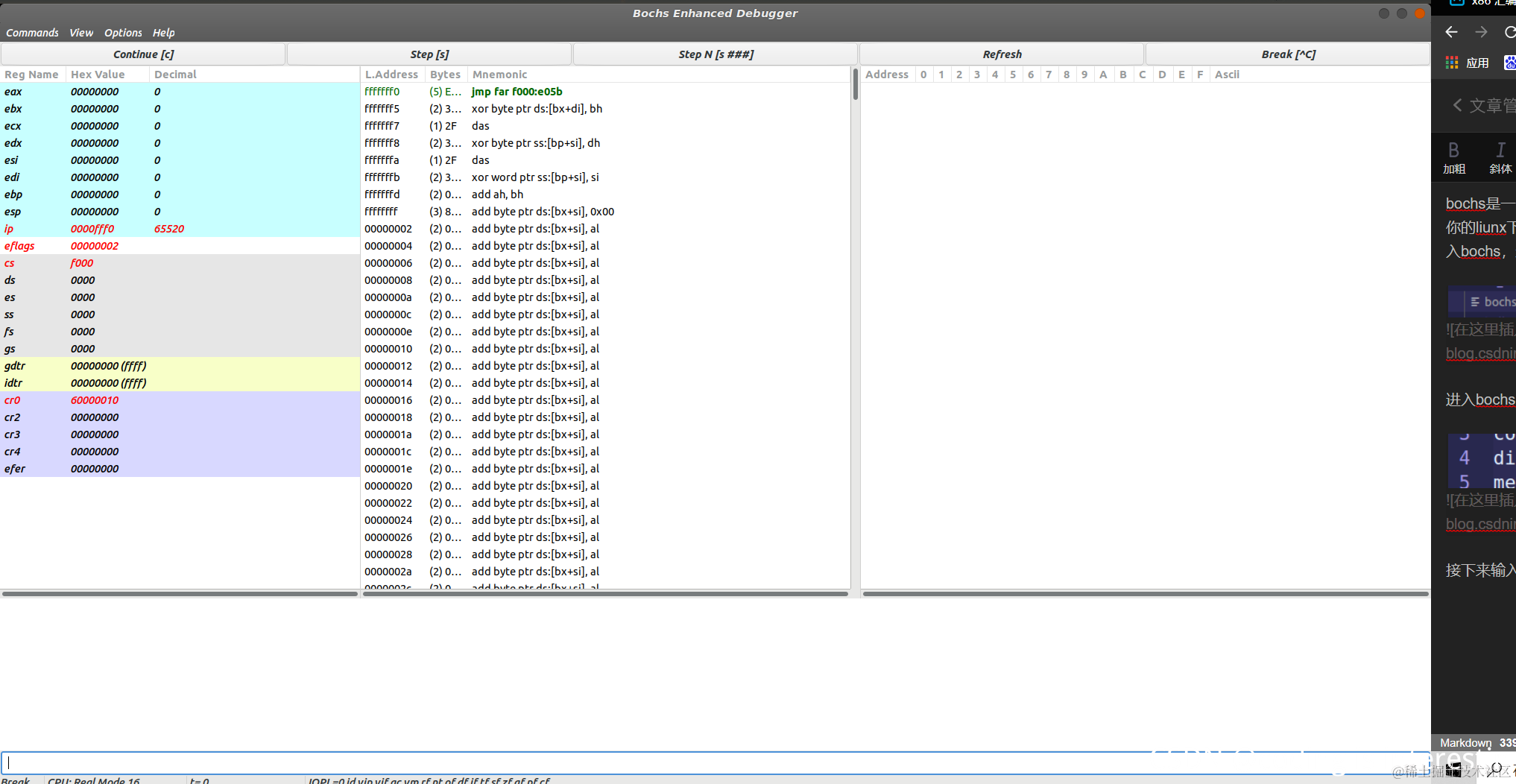
Task: Select disassembly row at address fffffff7
Action: pos(605,126)
